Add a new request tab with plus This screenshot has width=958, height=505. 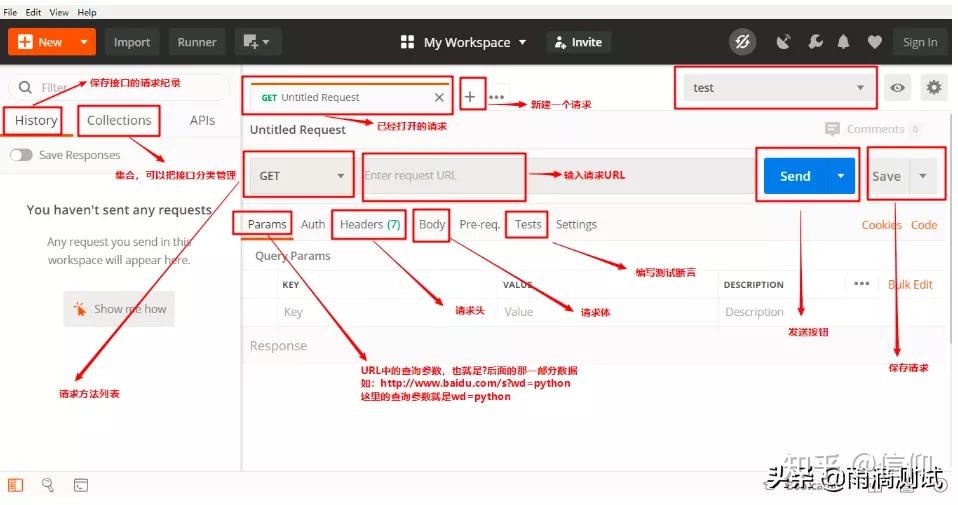(x=470, y=96)
